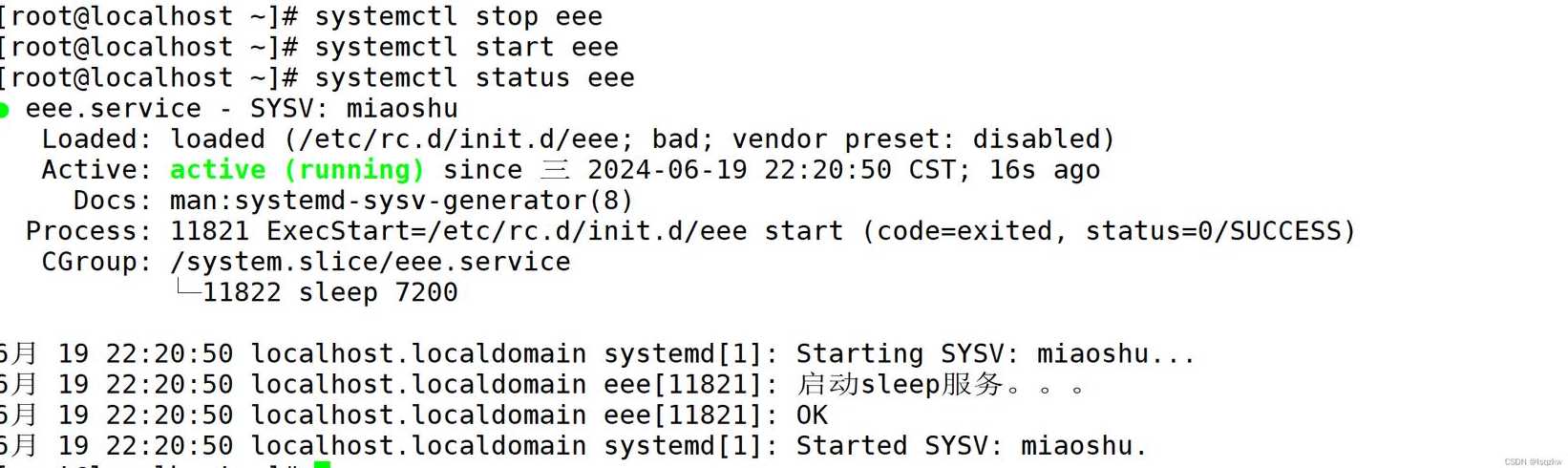Click 'man:systemd-sysv-generator(8)' docs reference
1568x468 pixels.
coord(402,201)
